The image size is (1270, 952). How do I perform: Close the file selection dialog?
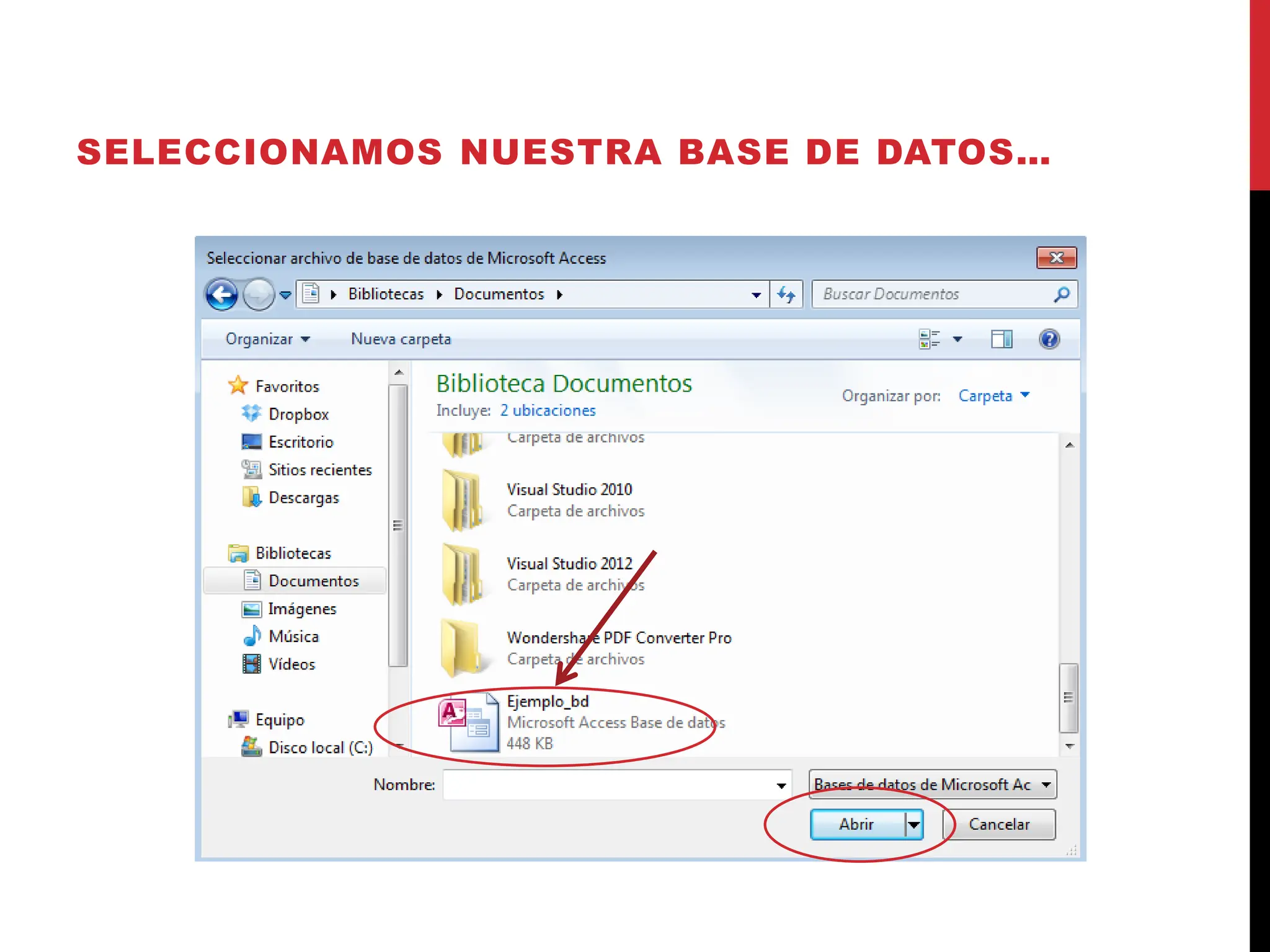click(x=1057, y=258)
